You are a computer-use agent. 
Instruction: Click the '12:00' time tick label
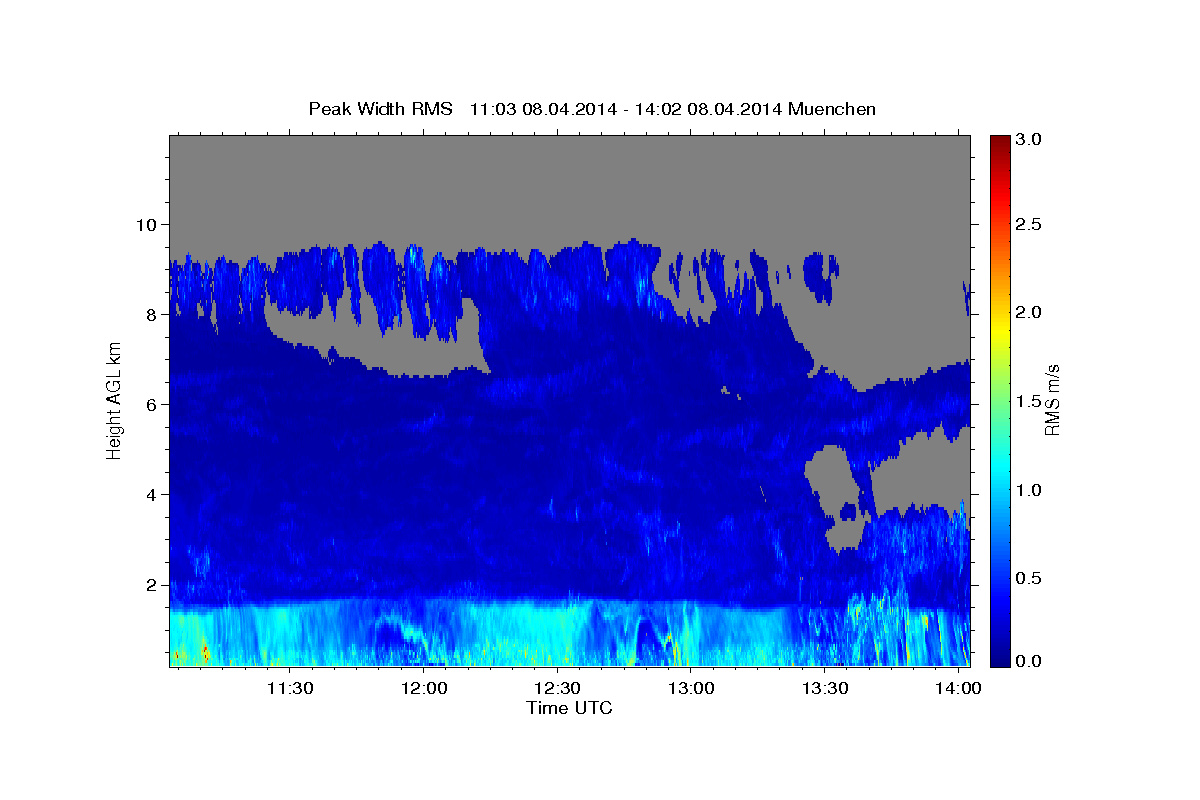[424, 690]
